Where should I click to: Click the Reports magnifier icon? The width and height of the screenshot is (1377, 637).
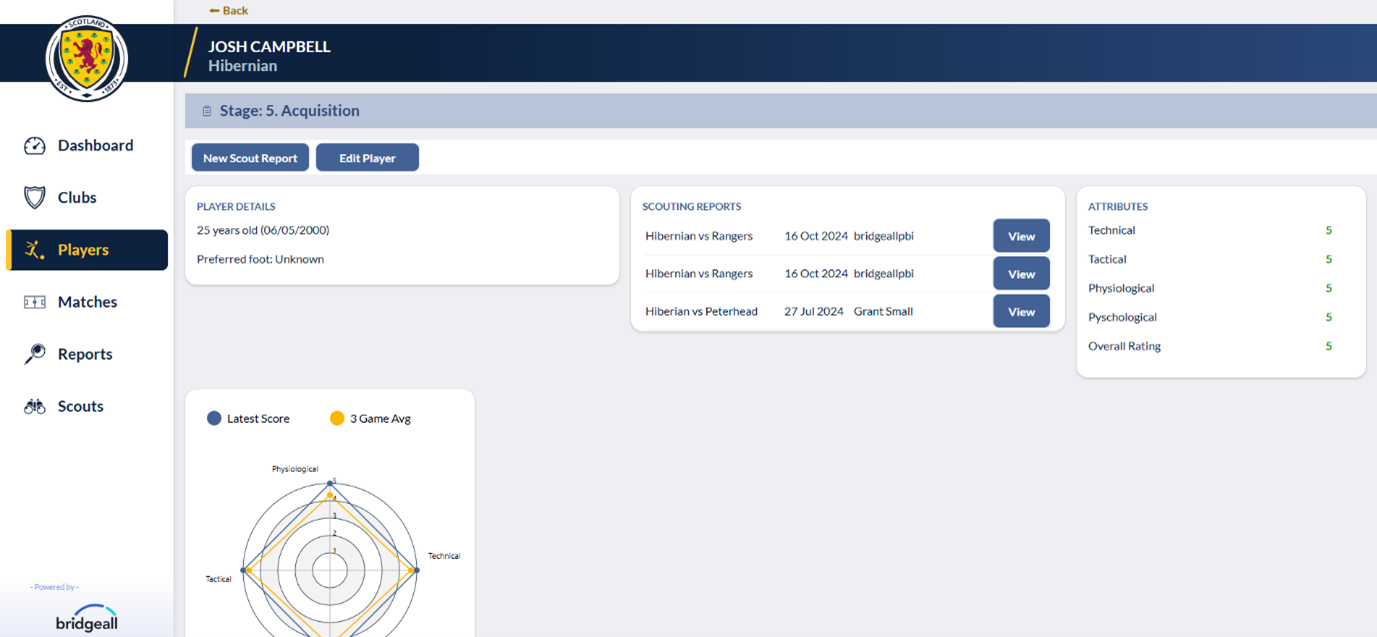pyautogui.click(x=35, y=354)
